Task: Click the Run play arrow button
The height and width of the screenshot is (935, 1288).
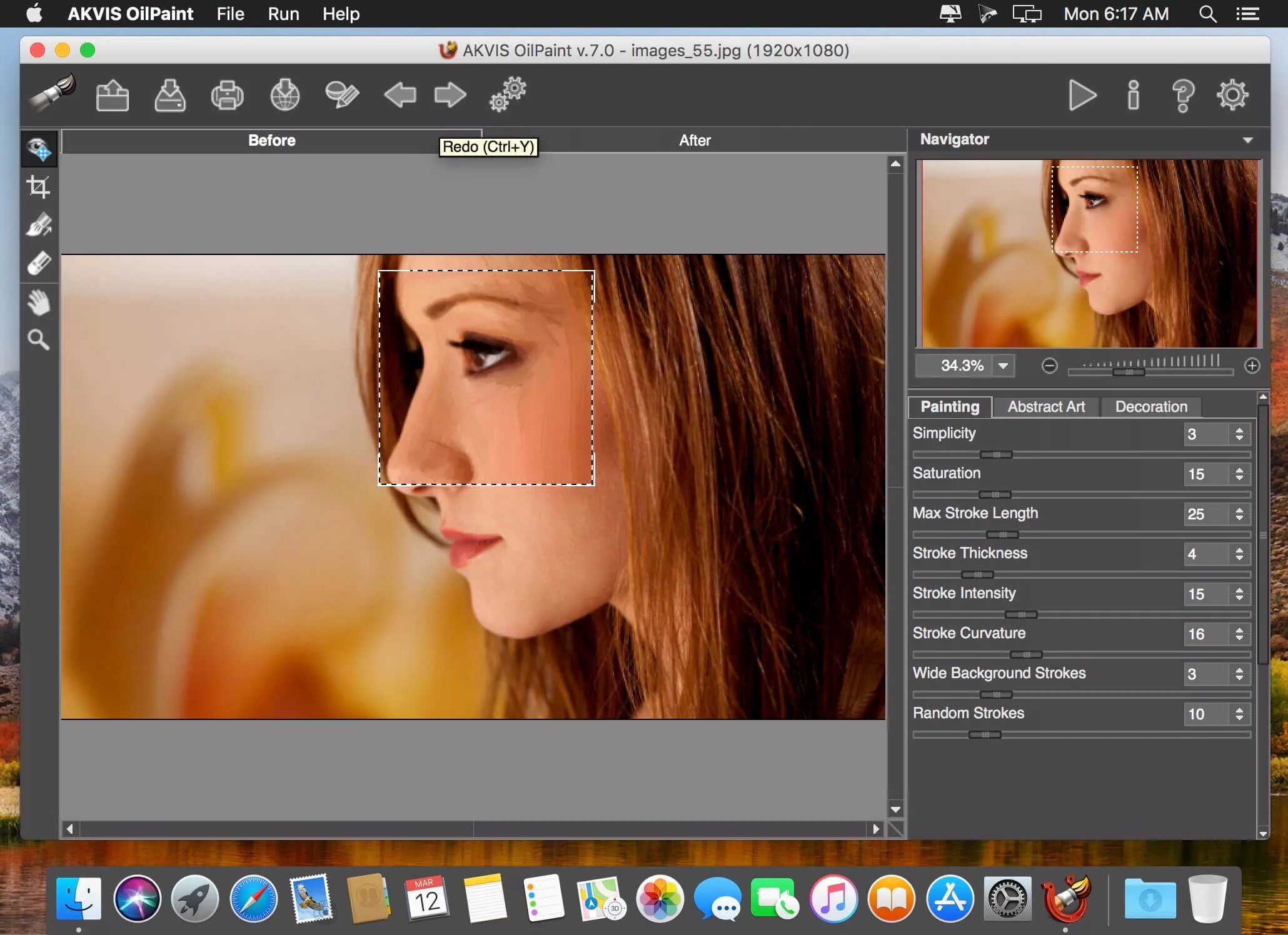Action: (1082, 96)
